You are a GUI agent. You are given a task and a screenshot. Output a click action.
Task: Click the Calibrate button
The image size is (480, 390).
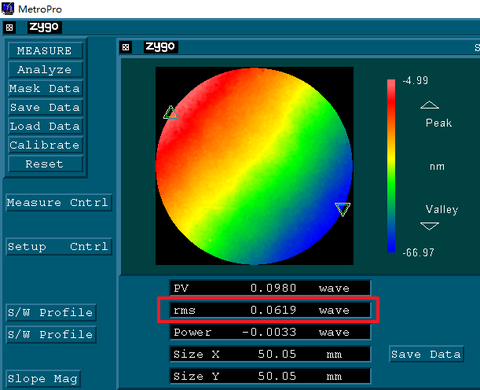click(x=45, y=145)
